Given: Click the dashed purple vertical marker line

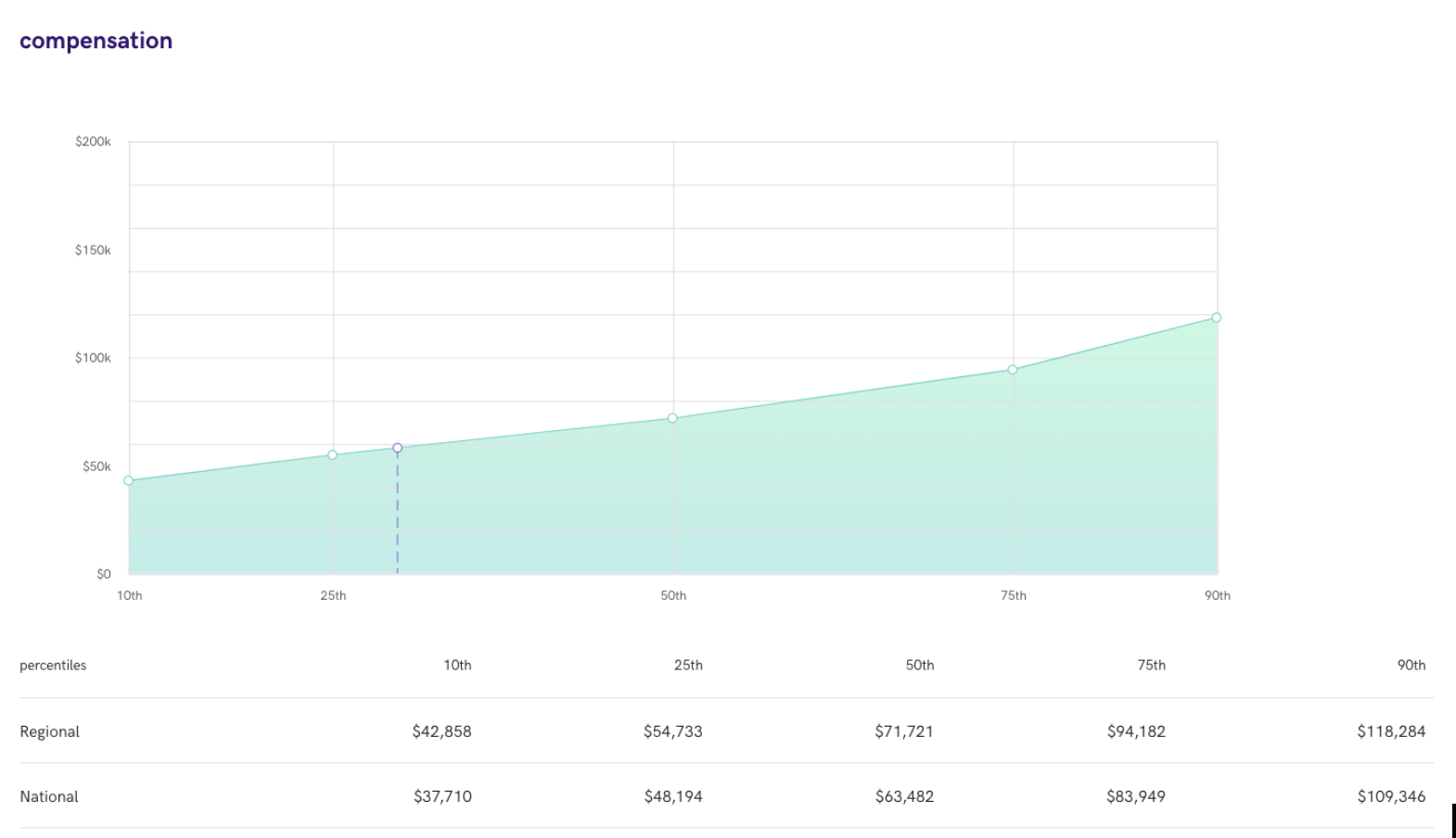Looking at the screenshot, I should (398, 514).
